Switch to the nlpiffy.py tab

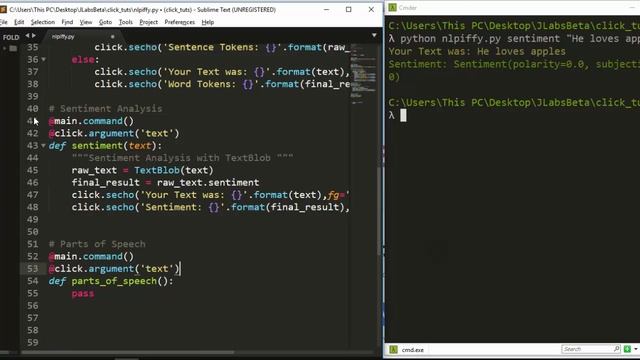pos(63,36)
